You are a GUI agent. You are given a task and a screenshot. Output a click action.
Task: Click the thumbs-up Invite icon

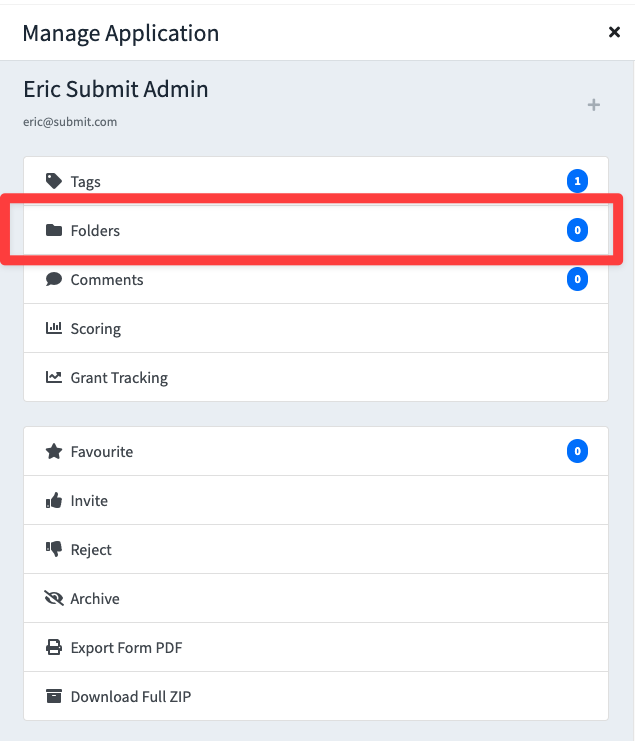54,500
